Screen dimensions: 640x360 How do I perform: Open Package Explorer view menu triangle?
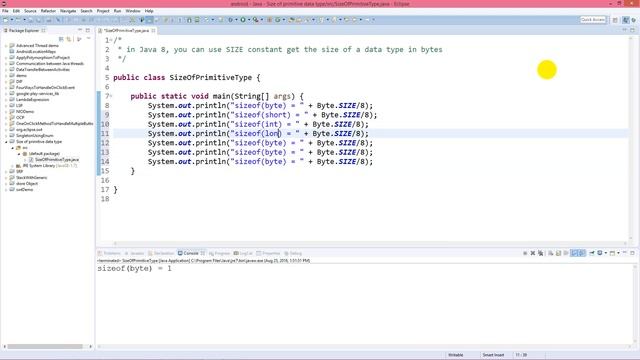[x=89, y=39]
